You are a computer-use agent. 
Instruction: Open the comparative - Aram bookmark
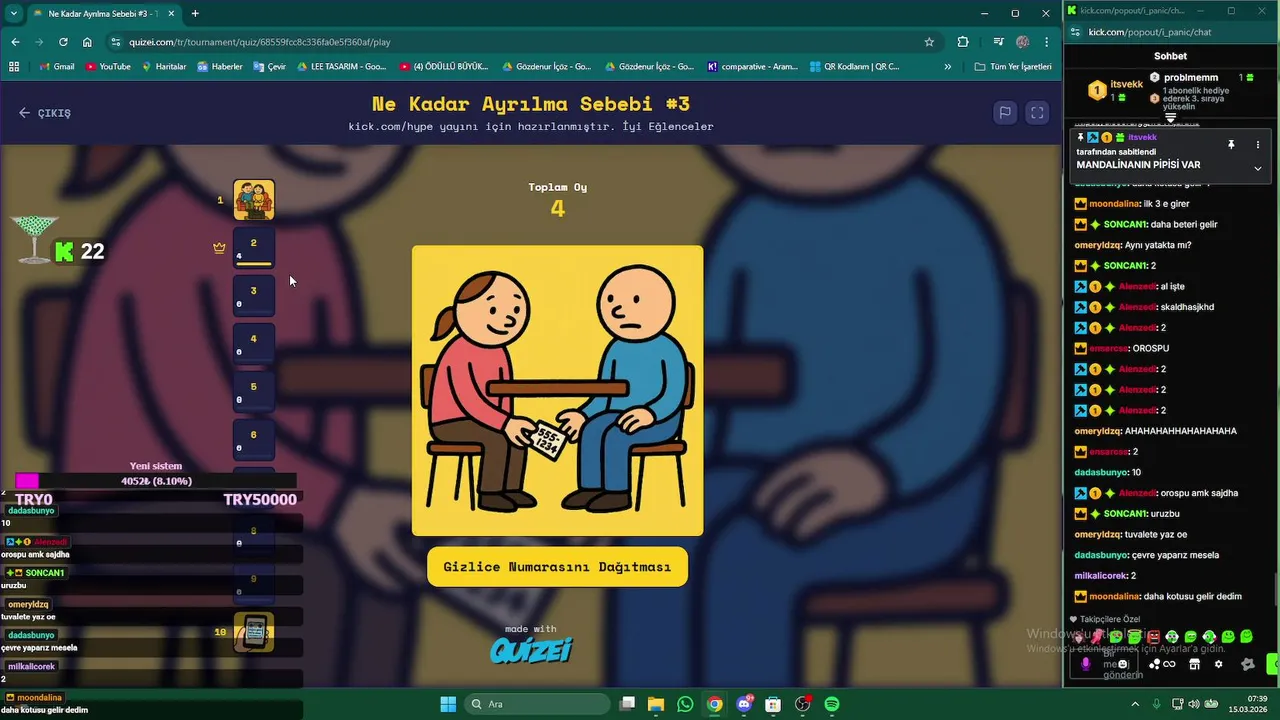(x=753, y=67)
